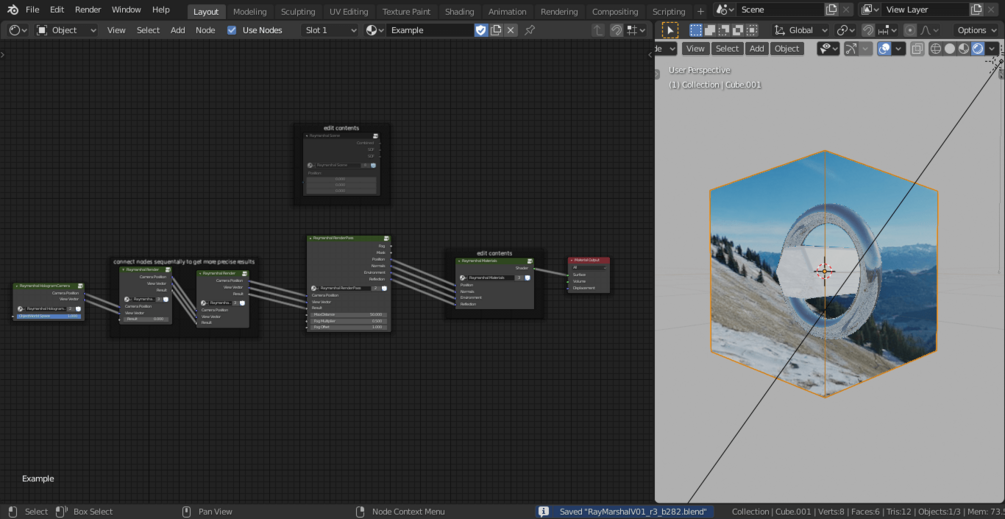Click the Blender logo menu icon
This screenshot has height=519, width=1005.
13,10
